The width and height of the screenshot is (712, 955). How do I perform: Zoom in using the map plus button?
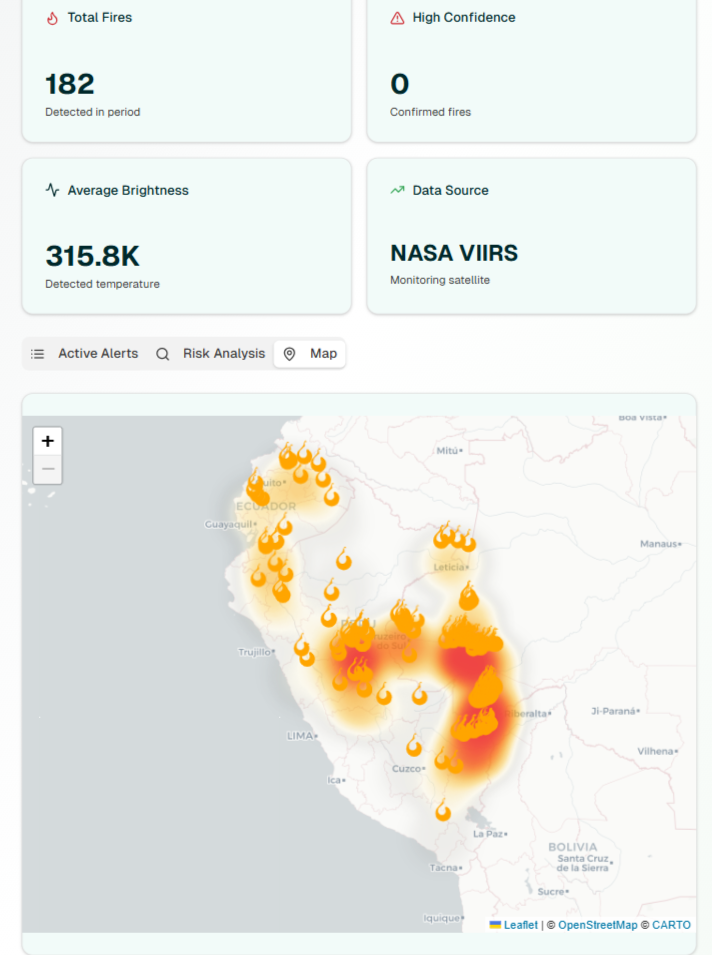47,440
